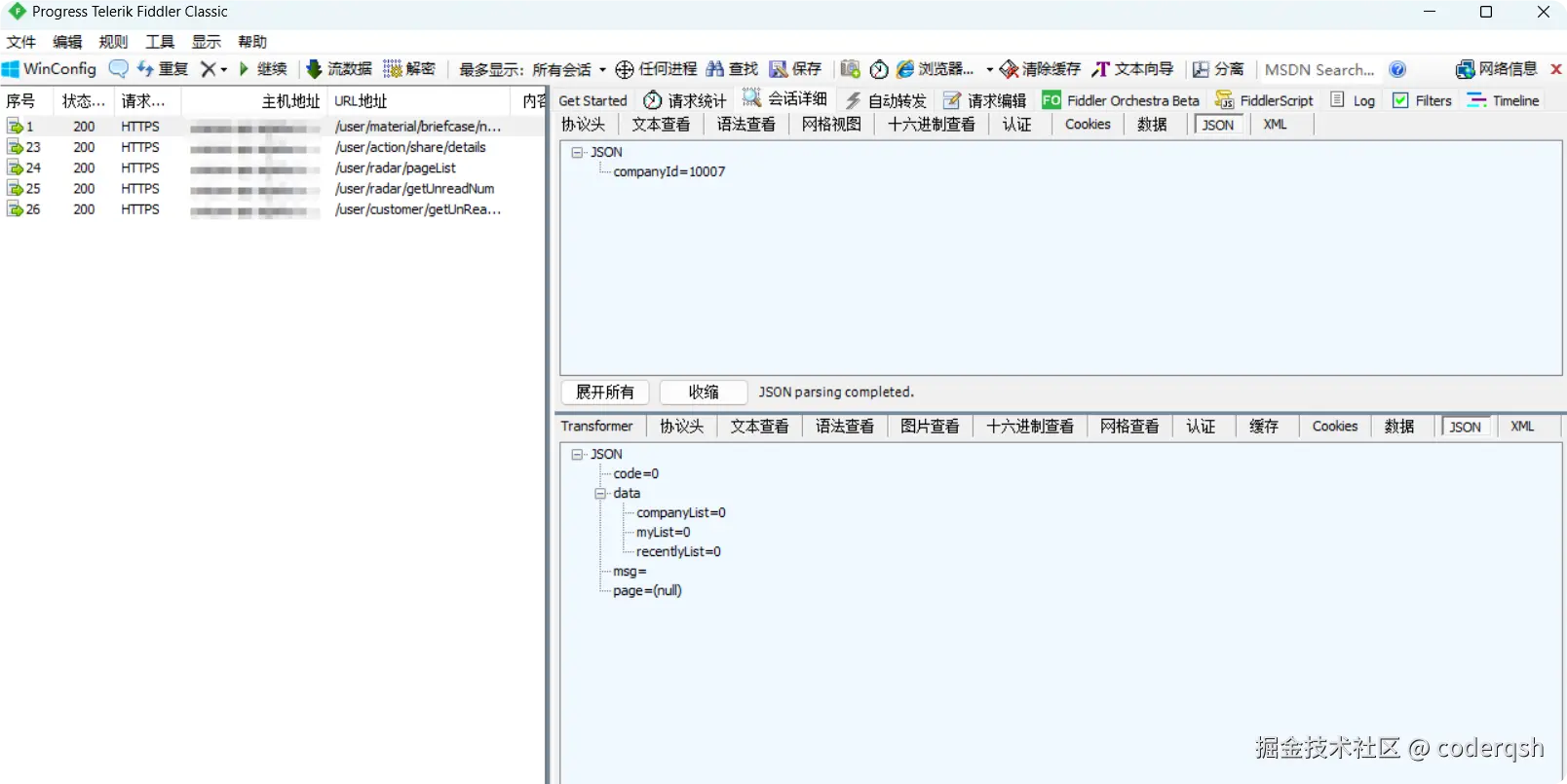The width and height of the screenshot is (1567, 784).
Task: Open the Fiddler Orchestra Beta tab
Action: [x=1121, y=100]
